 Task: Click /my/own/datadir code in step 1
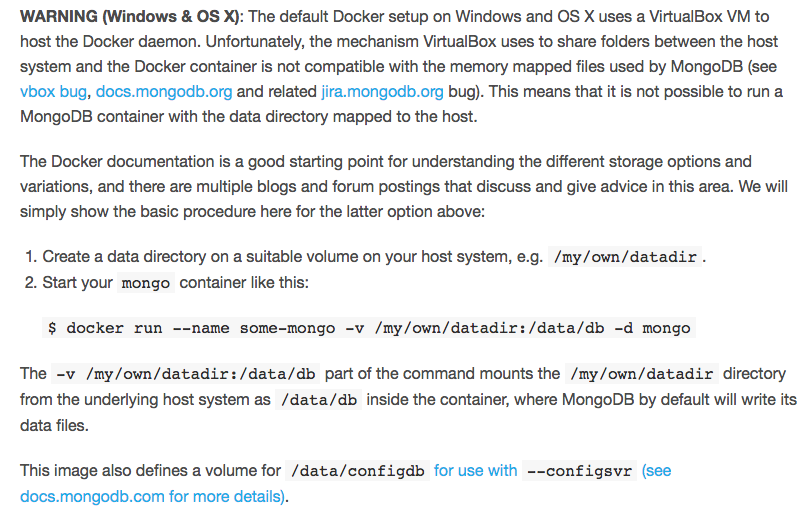(x=627, y=257)
